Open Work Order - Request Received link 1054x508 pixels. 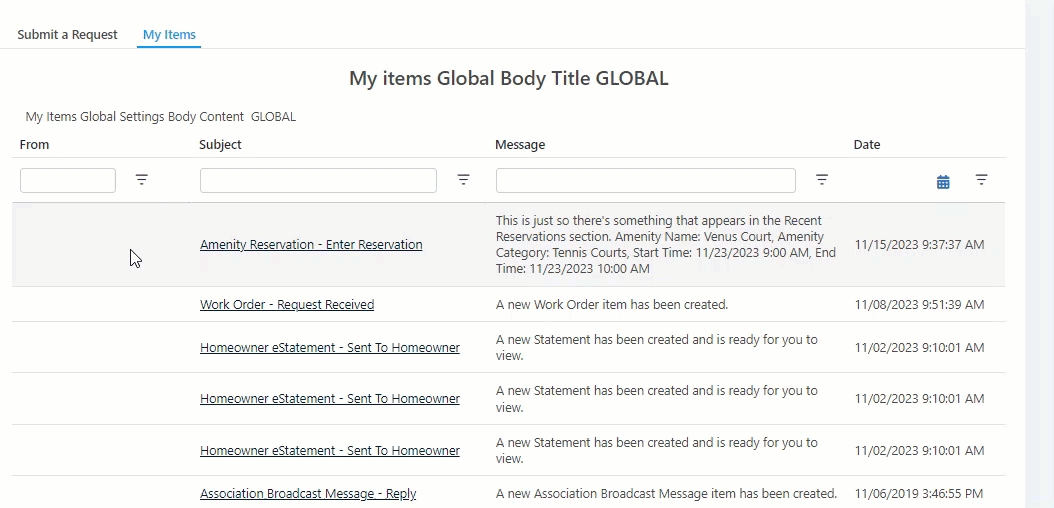click(x=287, y=304)
